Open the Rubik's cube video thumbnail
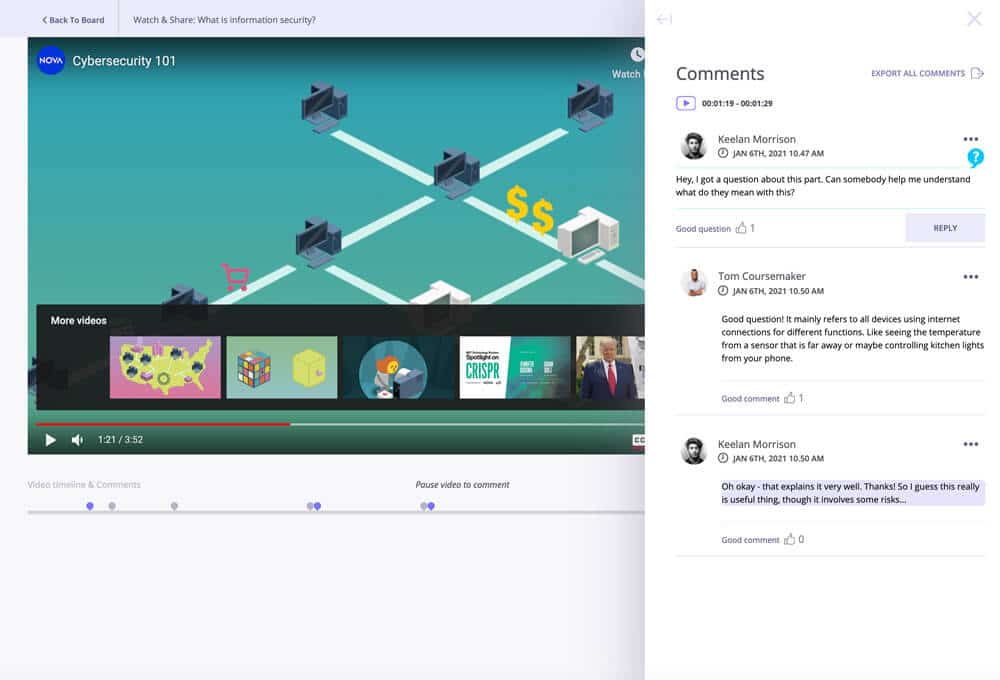Image resolution: width=1000 pixels, height=680 pixels. (282, 367)
